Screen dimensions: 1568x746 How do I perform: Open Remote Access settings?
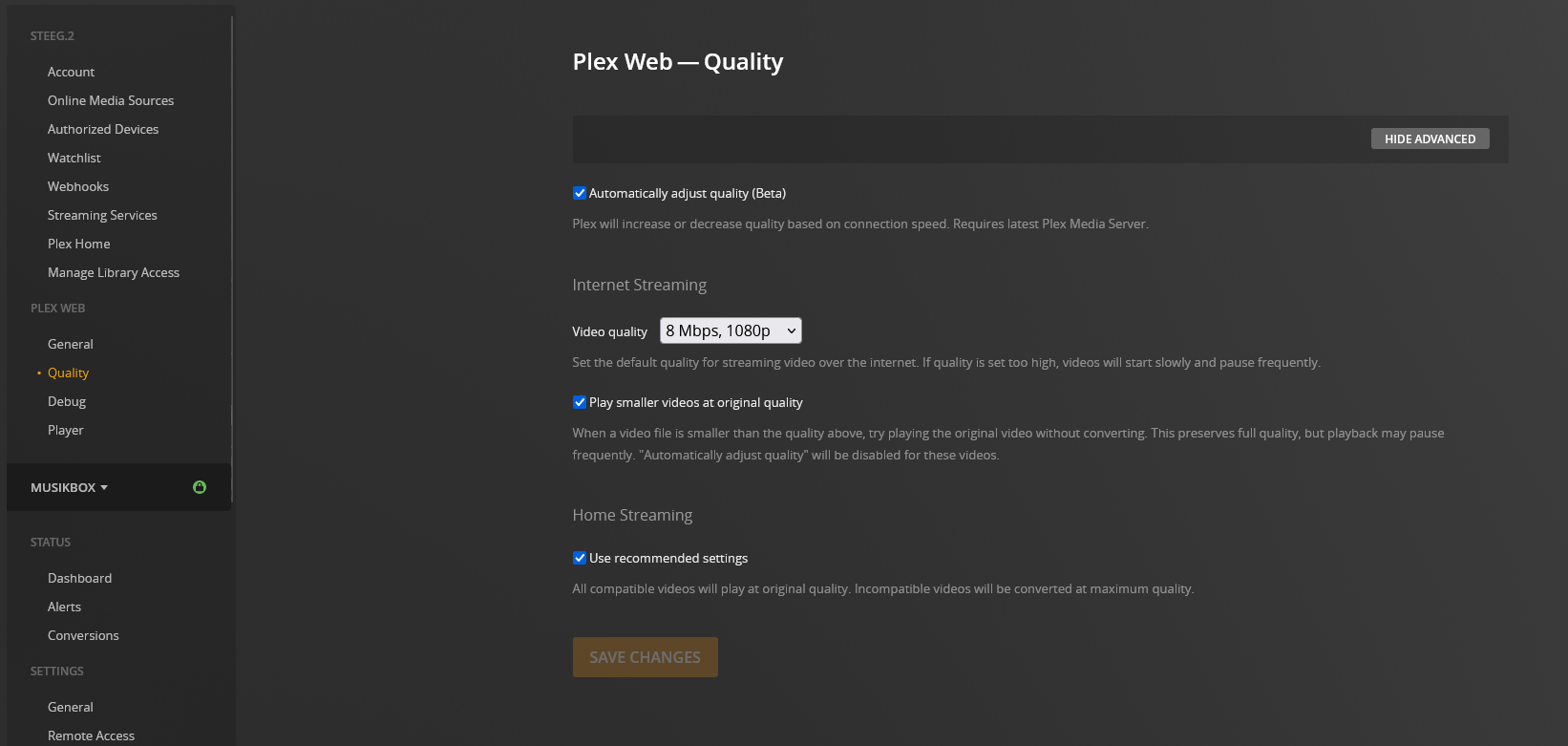coord(92,735)
